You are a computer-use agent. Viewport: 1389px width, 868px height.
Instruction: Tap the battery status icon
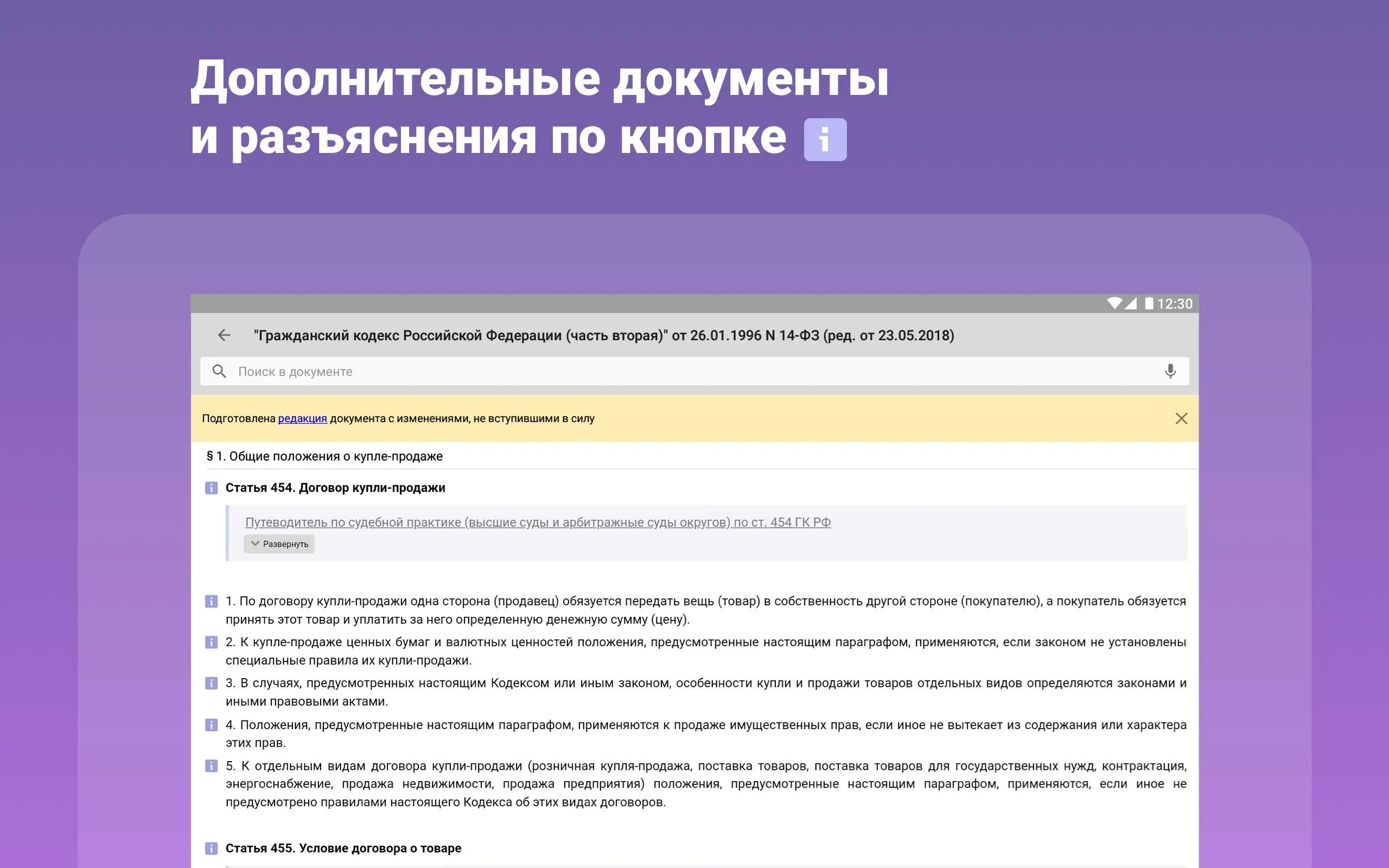[x=1149, y=303]
